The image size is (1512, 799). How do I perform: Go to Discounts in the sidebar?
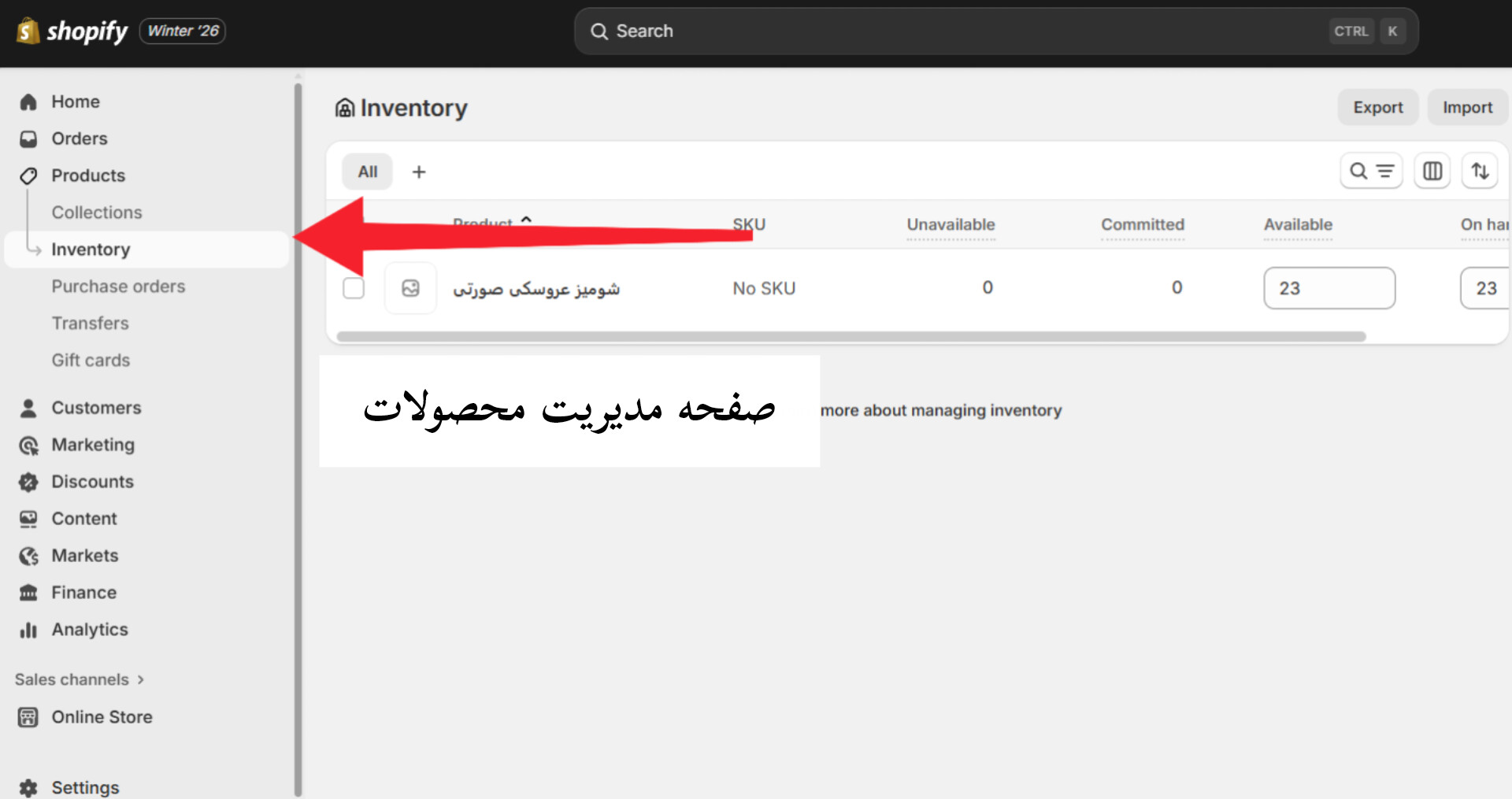[x=92, y=482]
